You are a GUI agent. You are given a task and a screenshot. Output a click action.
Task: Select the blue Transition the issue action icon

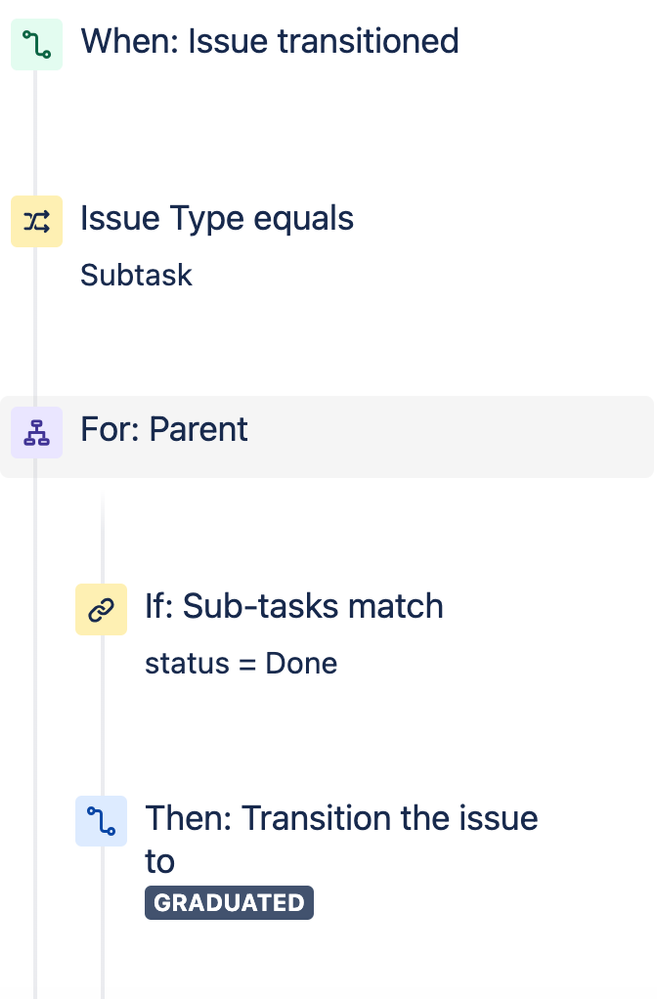101,821
